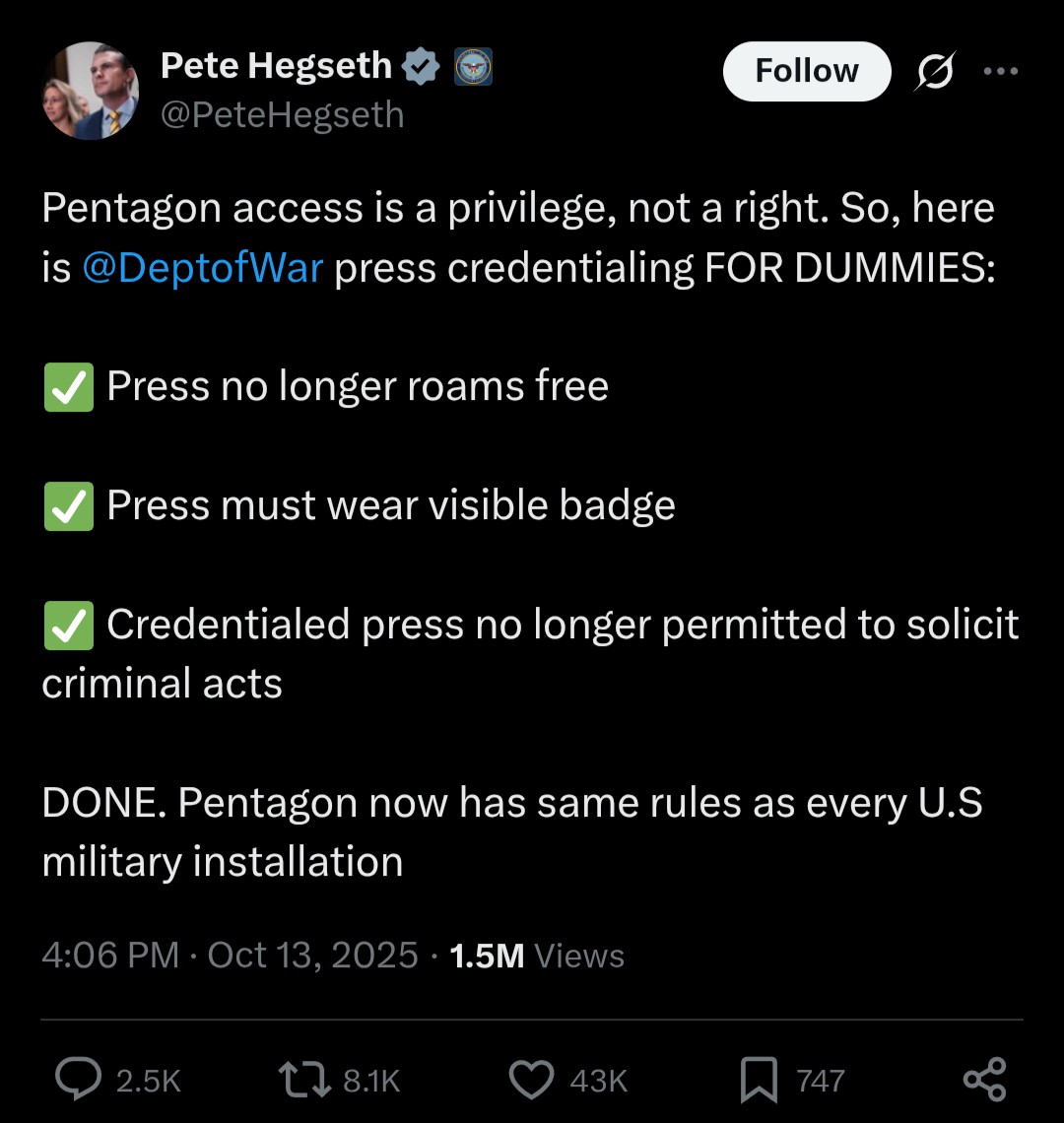View the 1.5M Views analytics
Screen dimensions: 1064x1123
point(536,956)
